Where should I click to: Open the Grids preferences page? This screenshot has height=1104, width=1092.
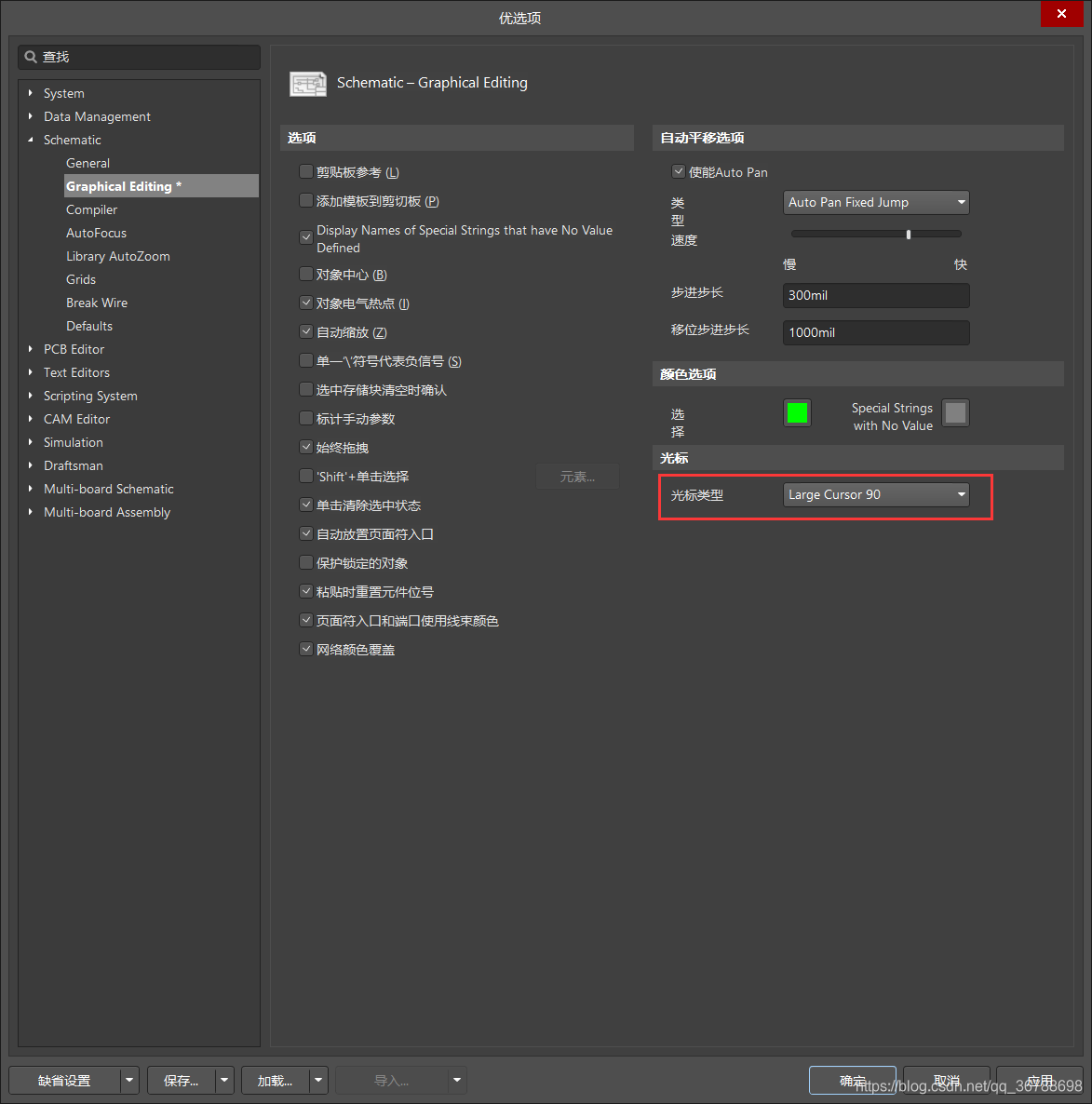(x=81, y=279)
